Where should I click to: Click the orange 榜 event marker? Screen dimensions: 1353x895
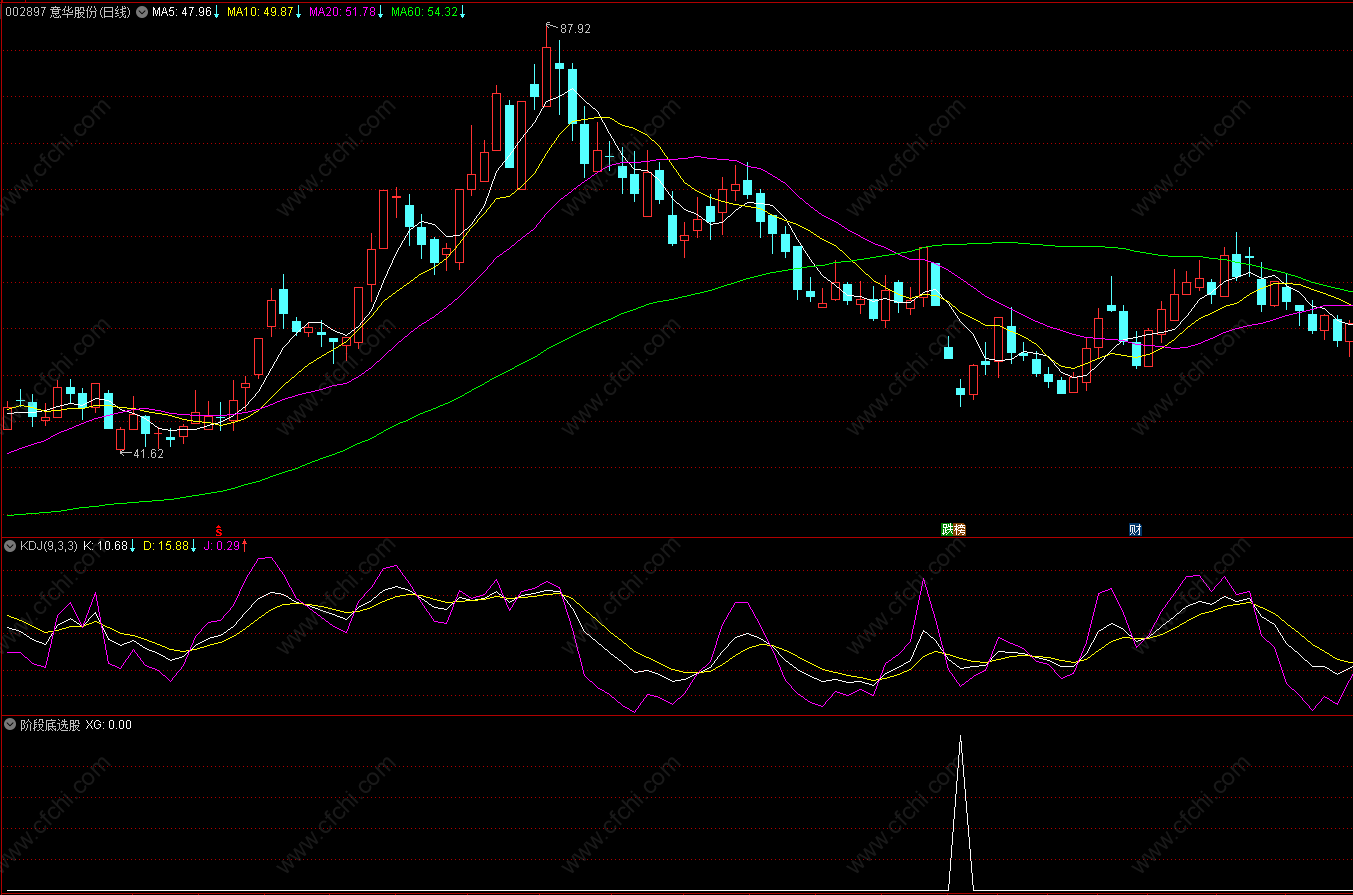(x=960, y=529)
